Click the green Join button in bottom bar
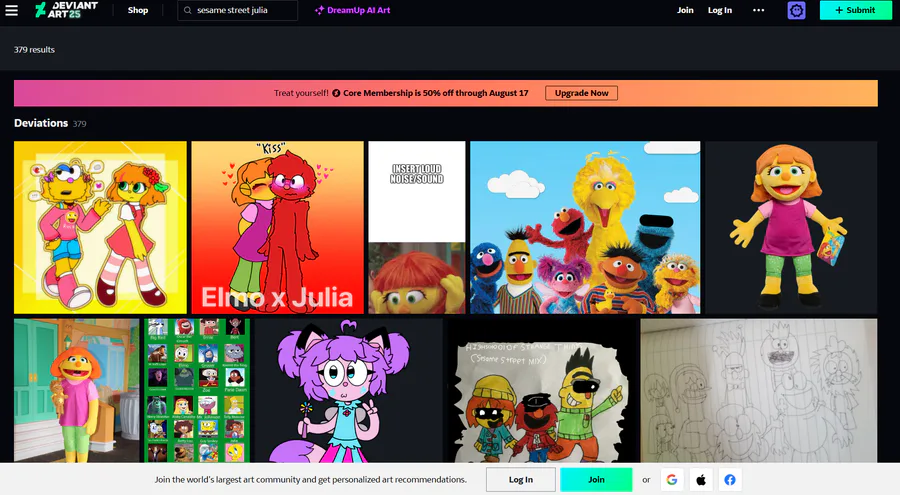 596,479
